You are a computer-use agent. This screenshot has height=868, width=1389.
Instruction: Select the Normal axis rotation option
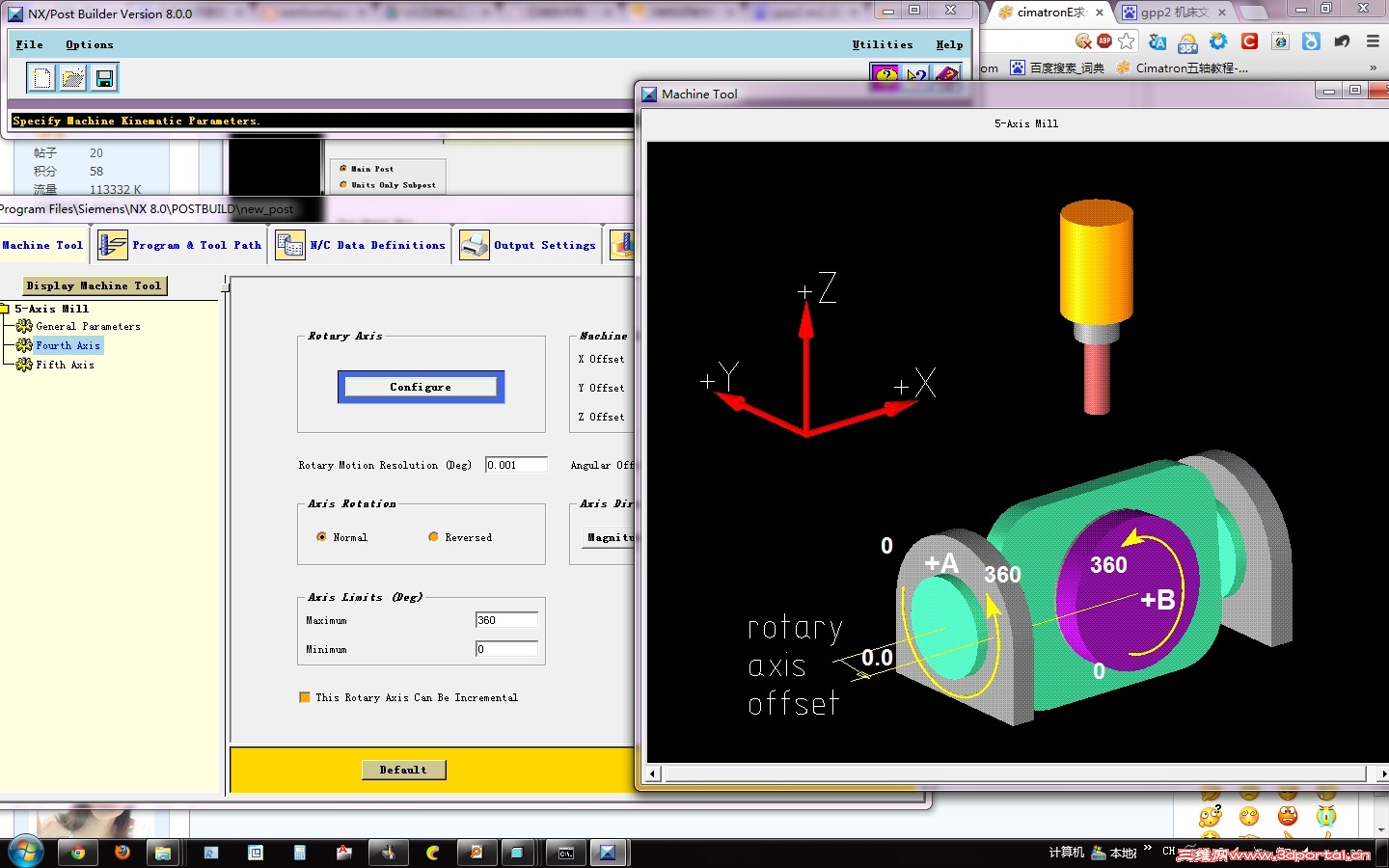321,537
